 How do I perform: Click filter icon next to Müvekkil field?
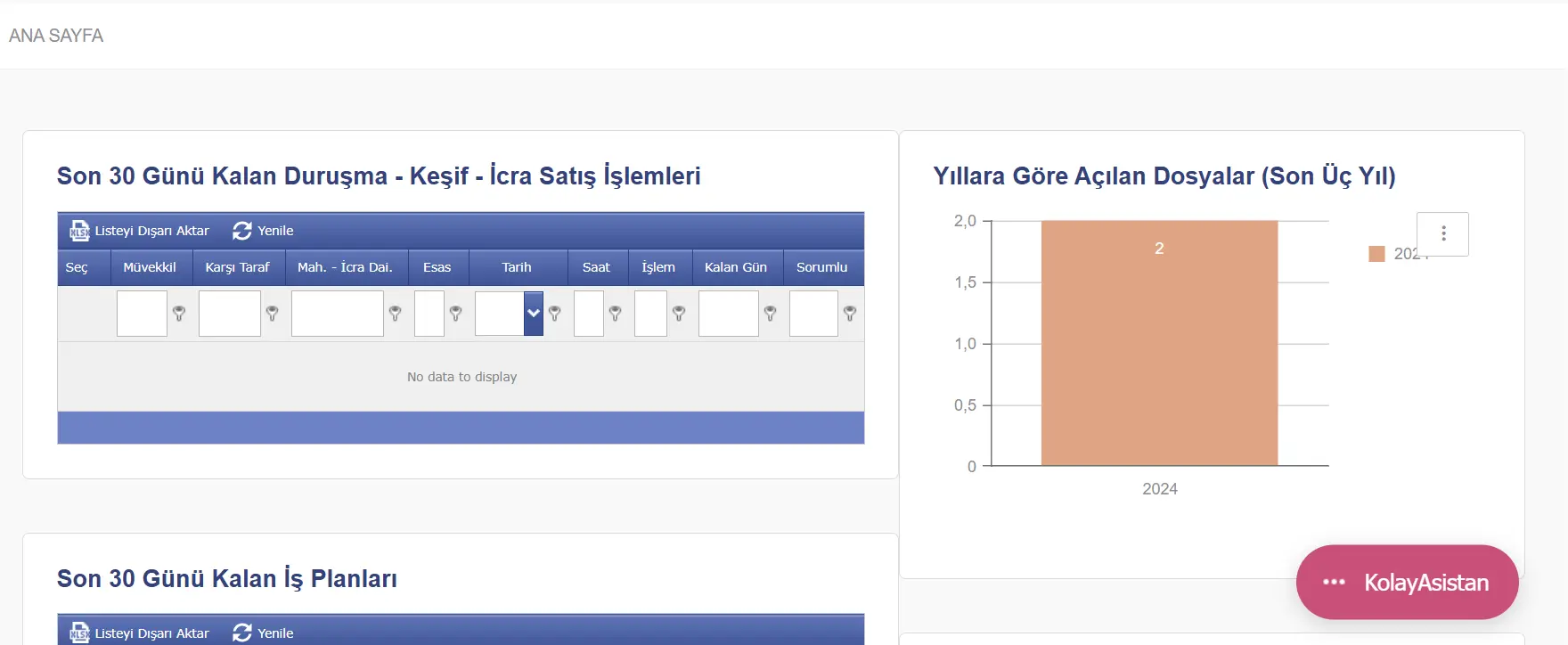pos(179,314)
